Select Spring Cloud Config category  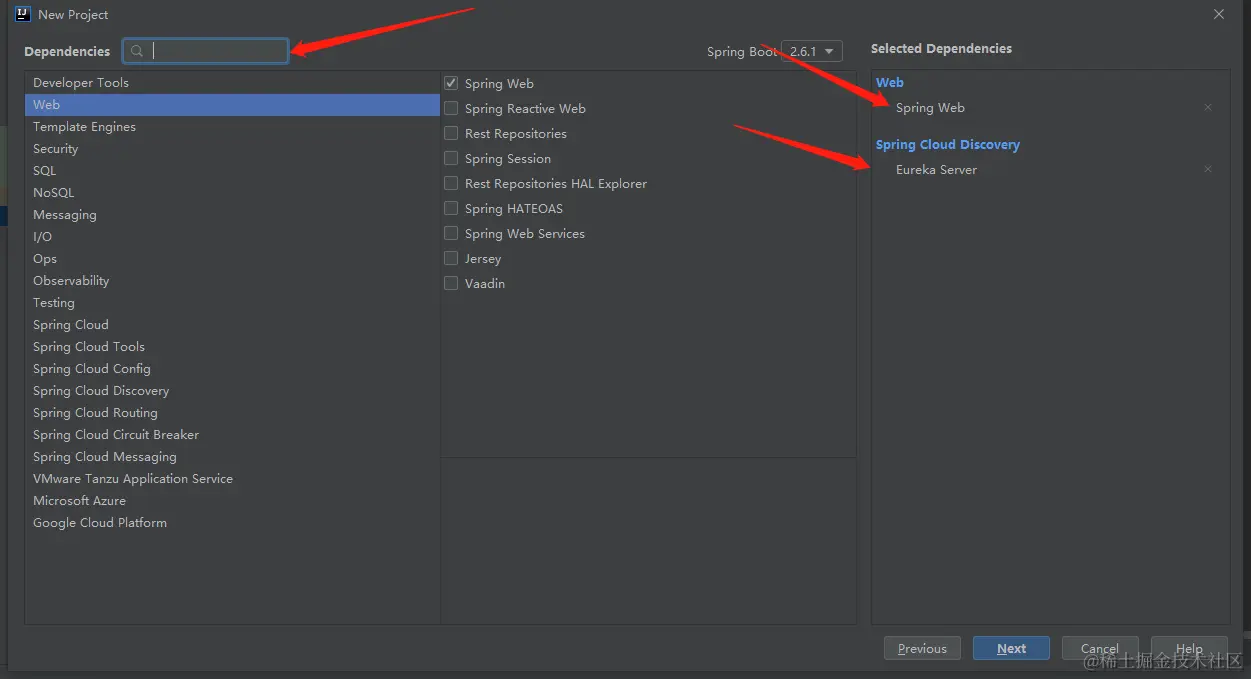[232, 368]
